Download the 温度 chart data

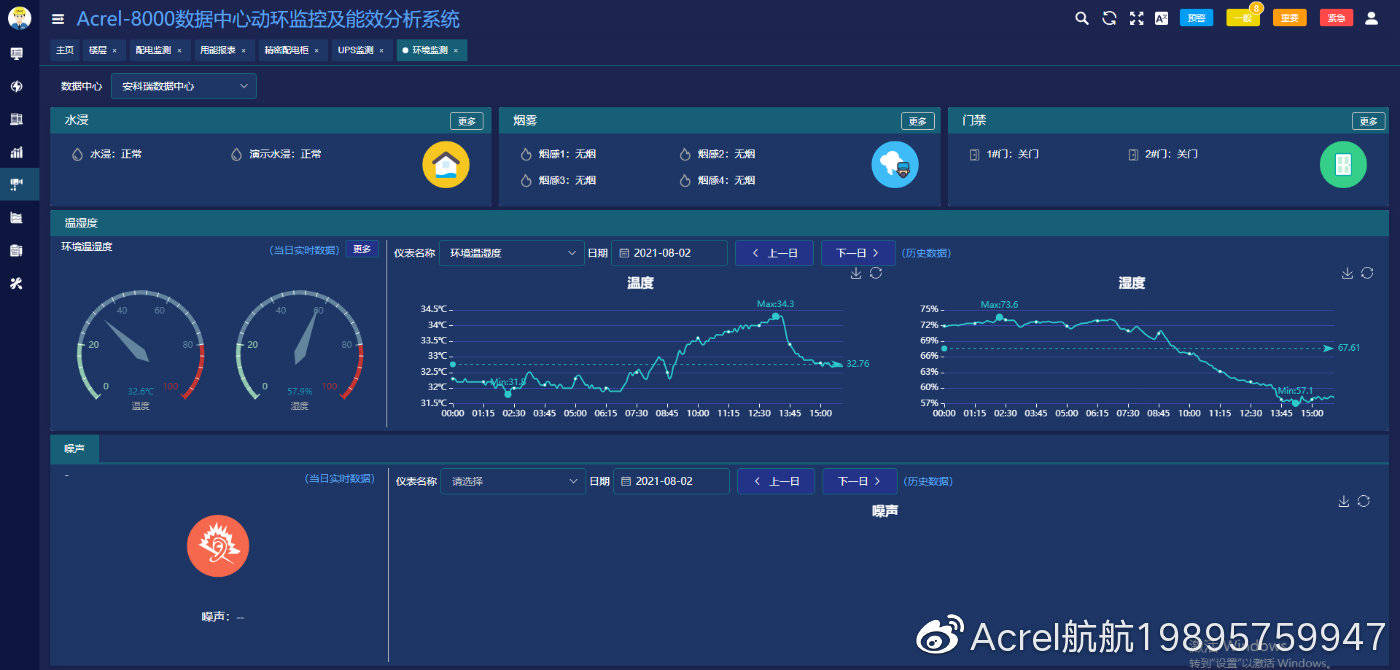point(856,273)
